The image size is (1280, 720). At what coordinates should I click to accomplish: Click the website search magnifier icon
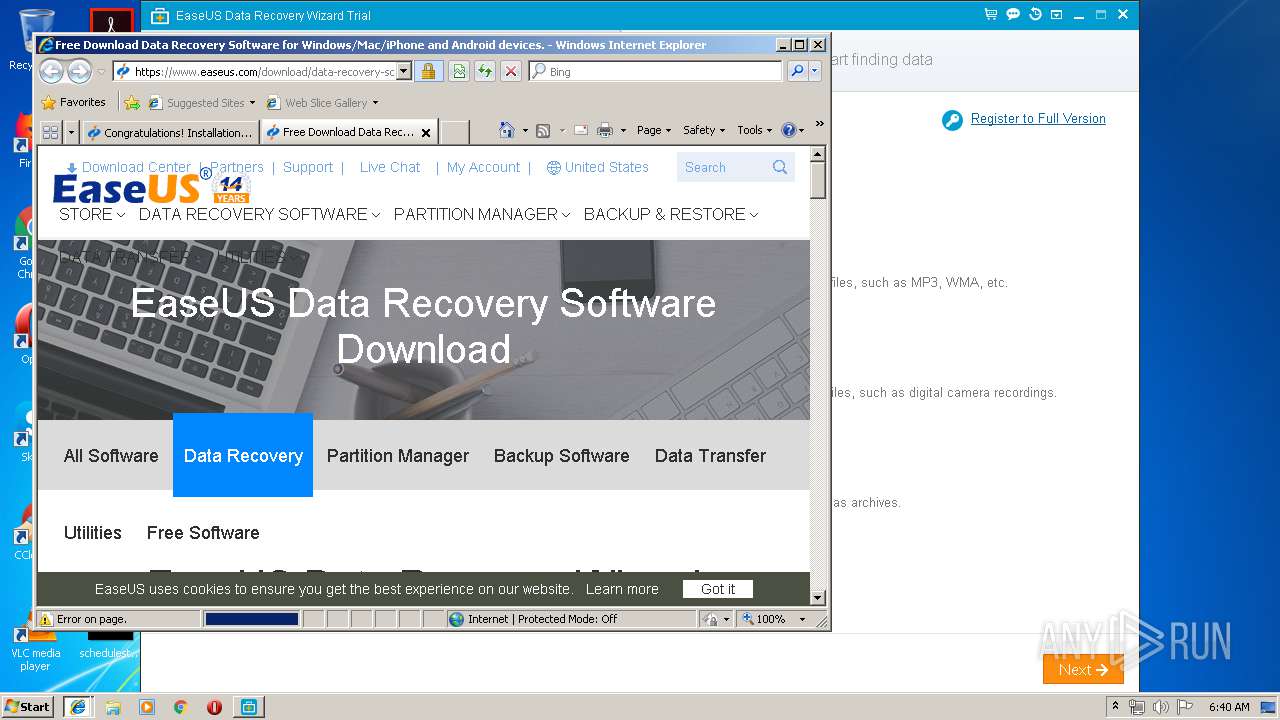[x=780, y=167]
